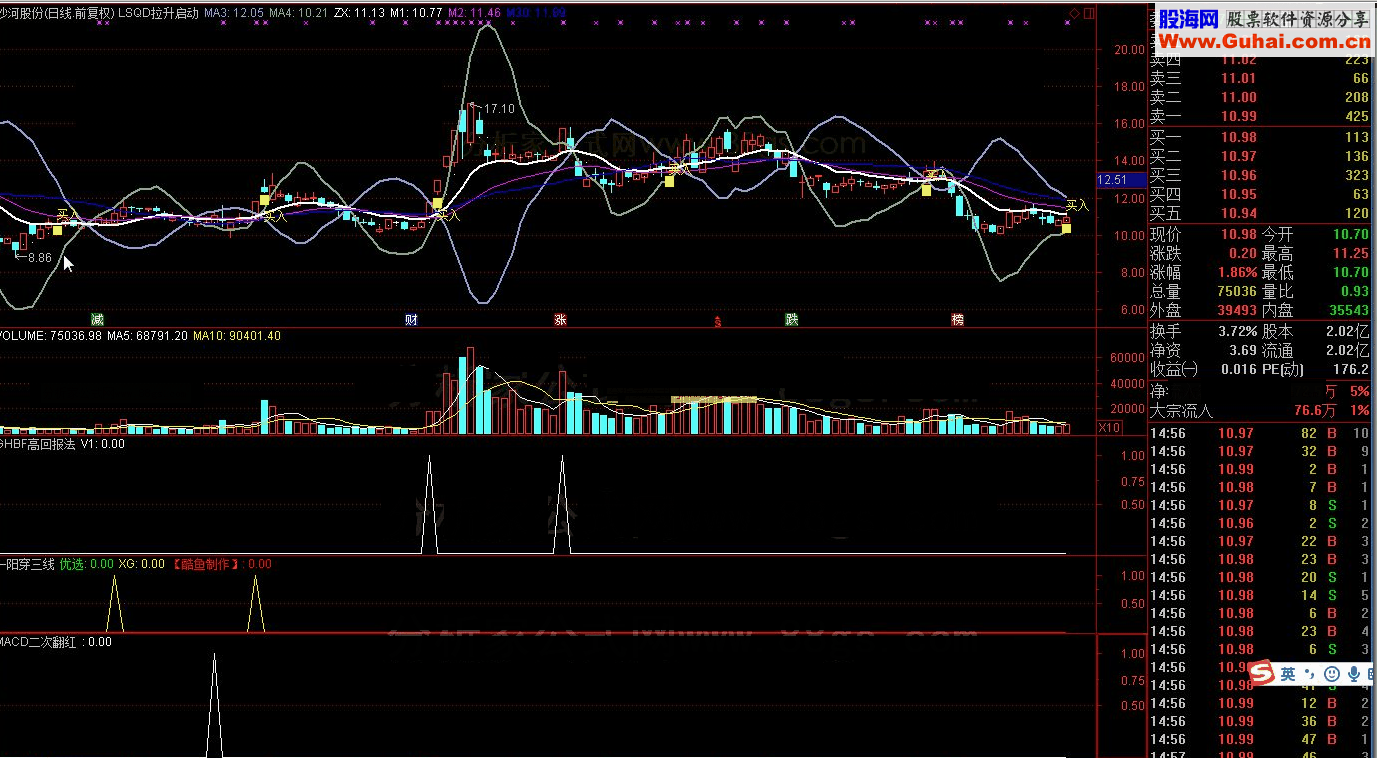
Task: Select the 买四 10.95 bid row
Action: [x=1262, y=194]
